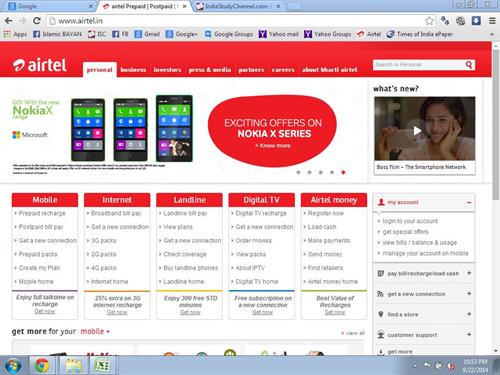Viewport: 500px width, 375px height.
Task: Open Excel from the taskbar
Action: pos(102,365)
